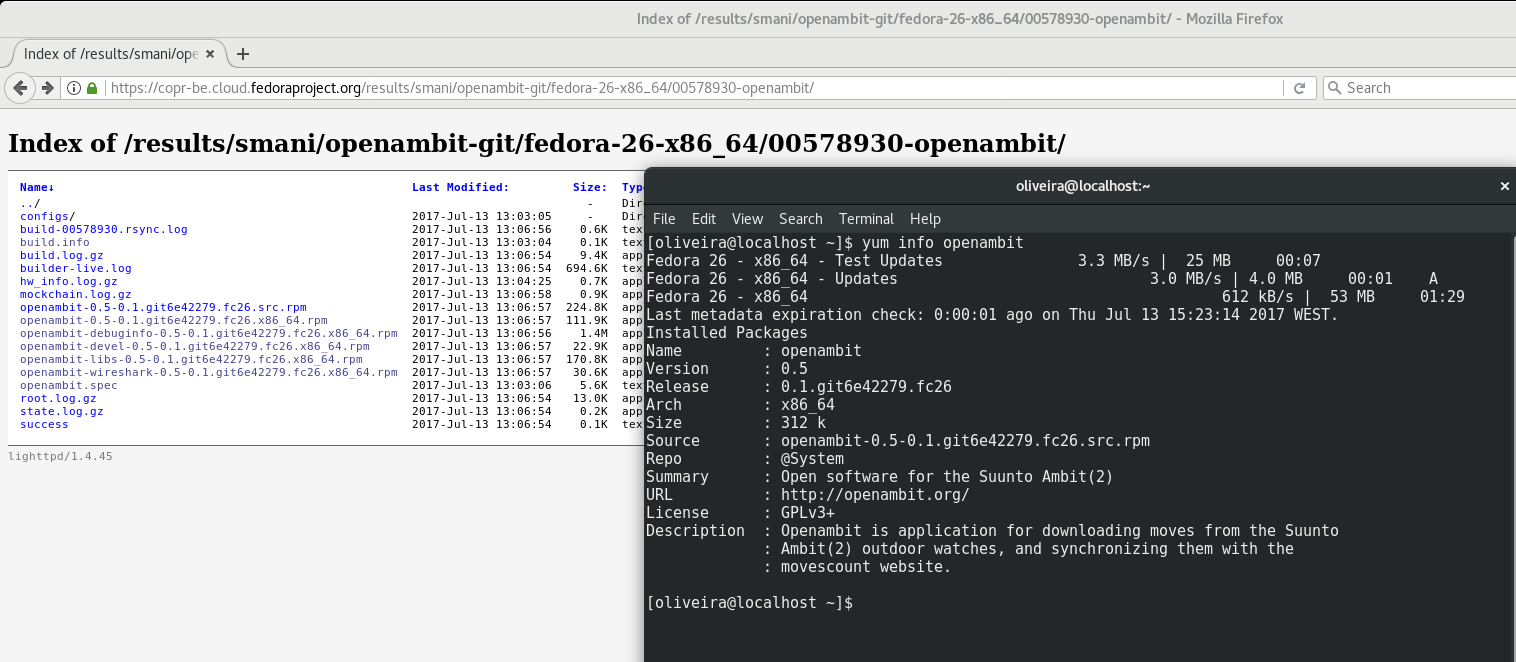This screenshot has width=1516, height=662.
Task: Download build.log.gz
Action: tap(61, 255)
